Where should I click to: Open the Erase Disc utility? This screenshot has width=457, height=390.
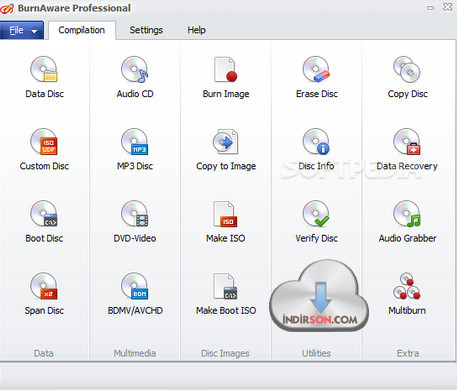[317, 77]
